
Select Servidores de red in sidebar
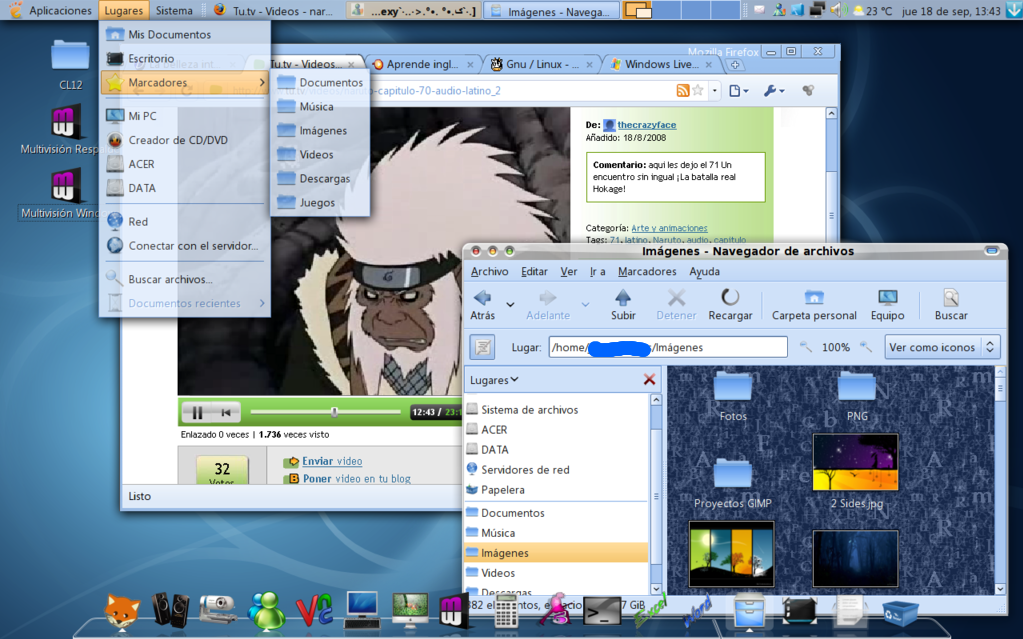(x=558, y=470)
